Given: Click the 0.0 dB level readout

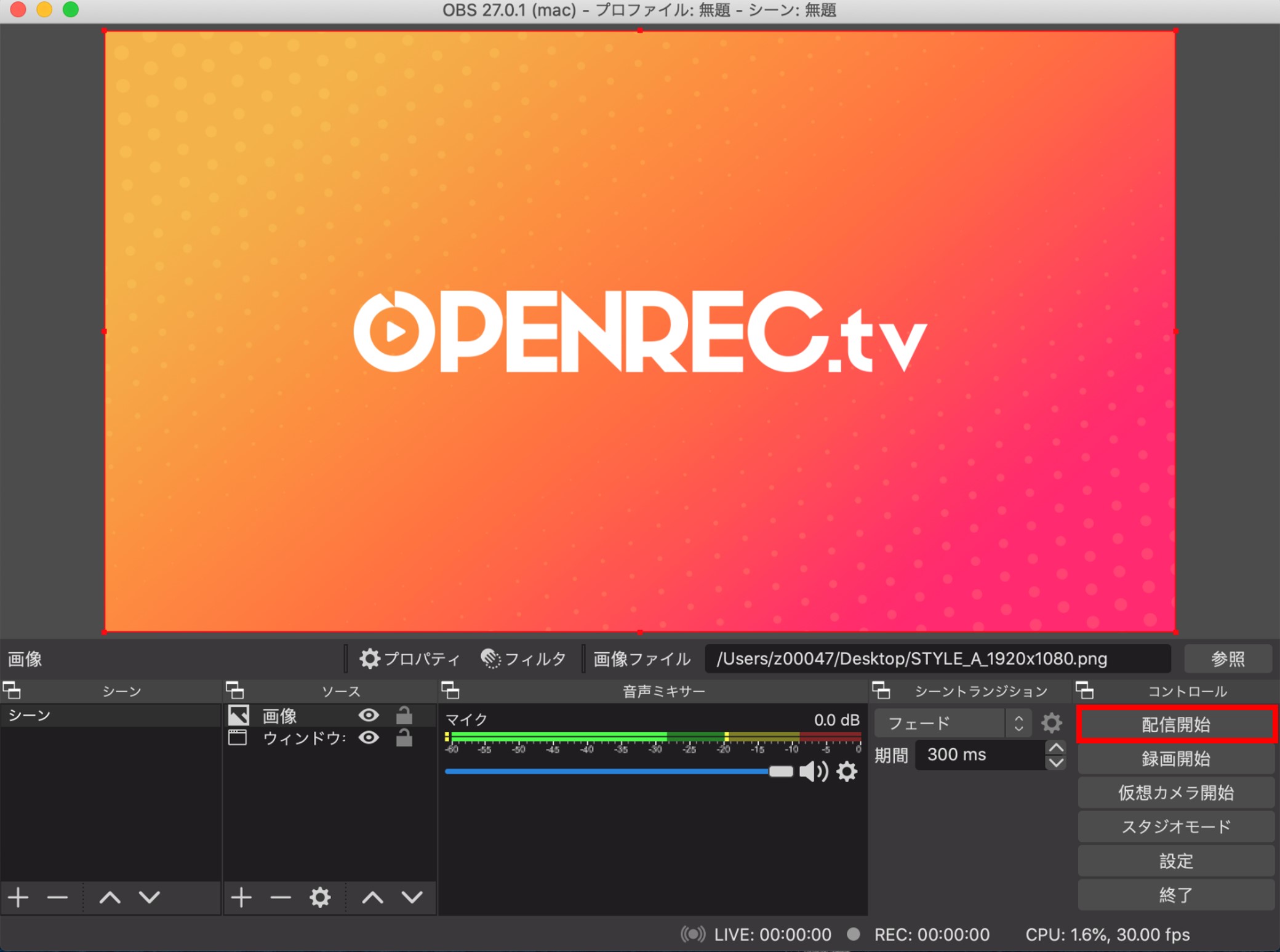Looking at the screenshot, I should (x=836, y=719).
